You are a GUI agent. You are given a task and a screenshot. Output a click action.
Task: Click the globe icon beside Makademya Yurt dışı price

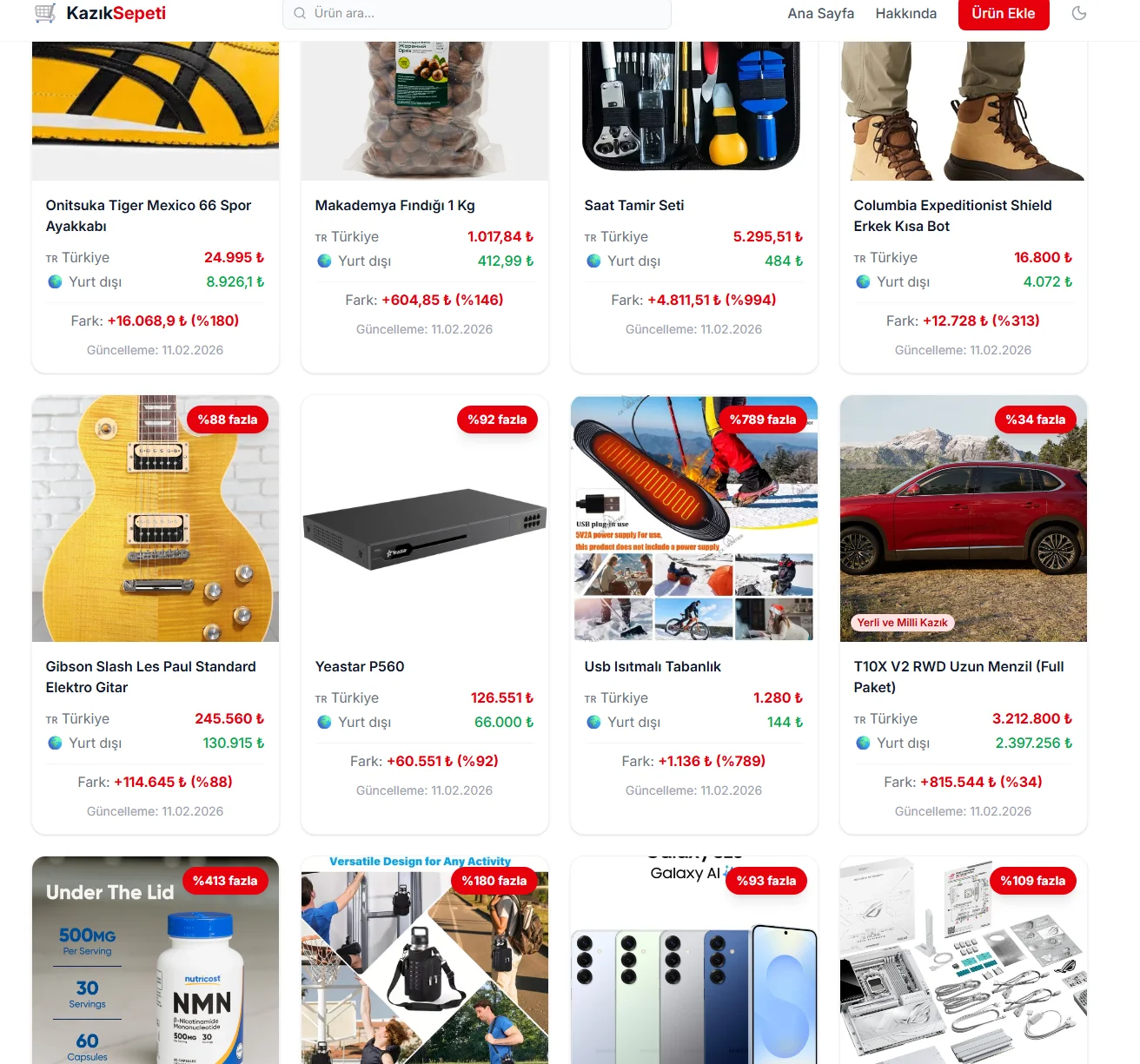324,261
